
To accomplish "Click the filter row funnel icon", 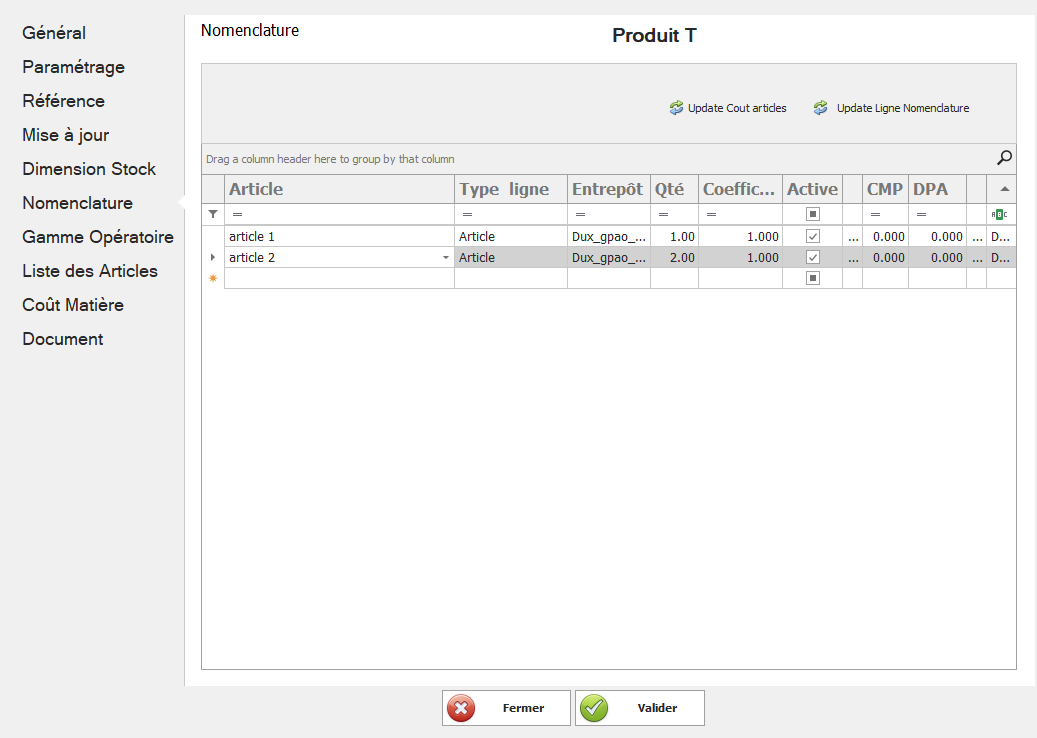I will tap(212, 214).
